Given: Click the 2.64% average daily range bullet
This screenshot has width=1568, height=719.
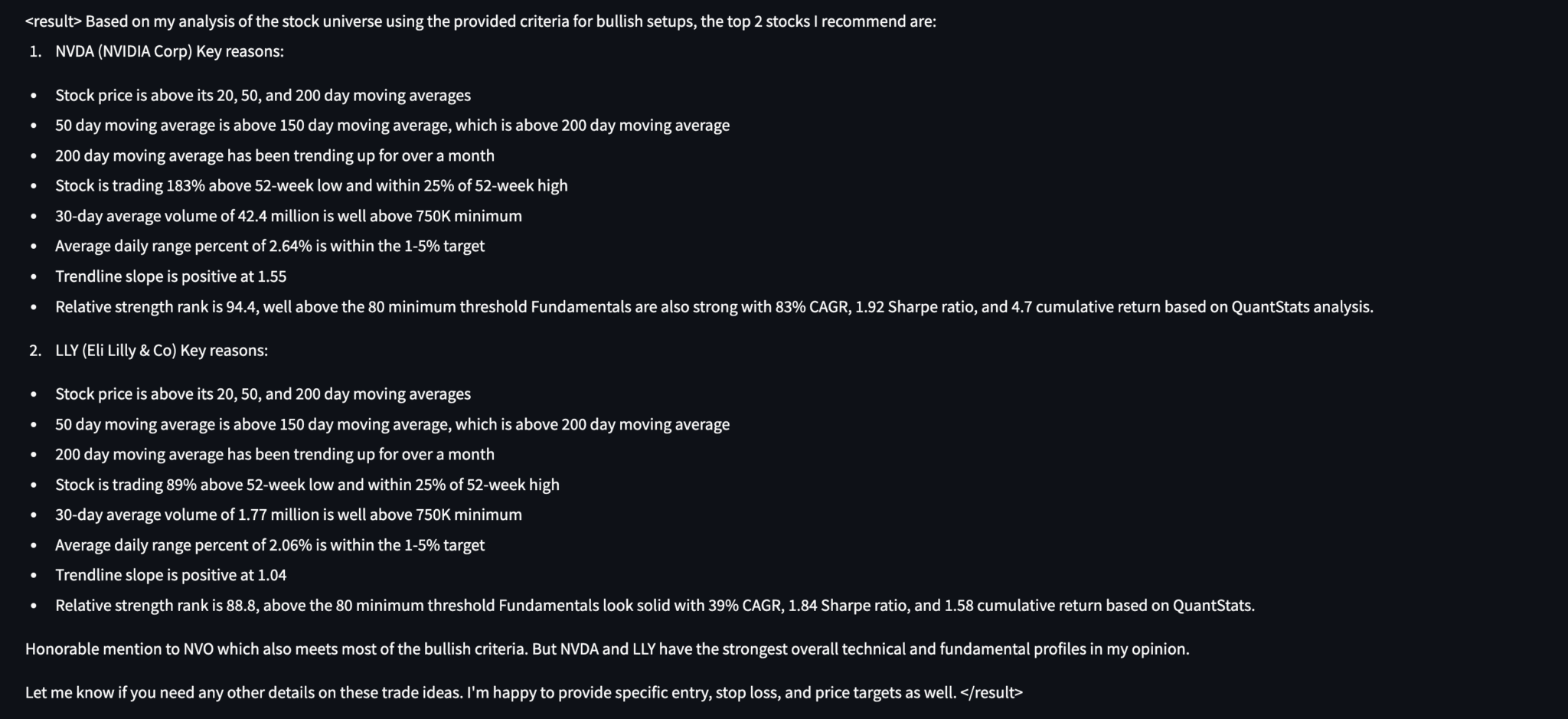Looking at the screenshot, I should tap(269, 246).
